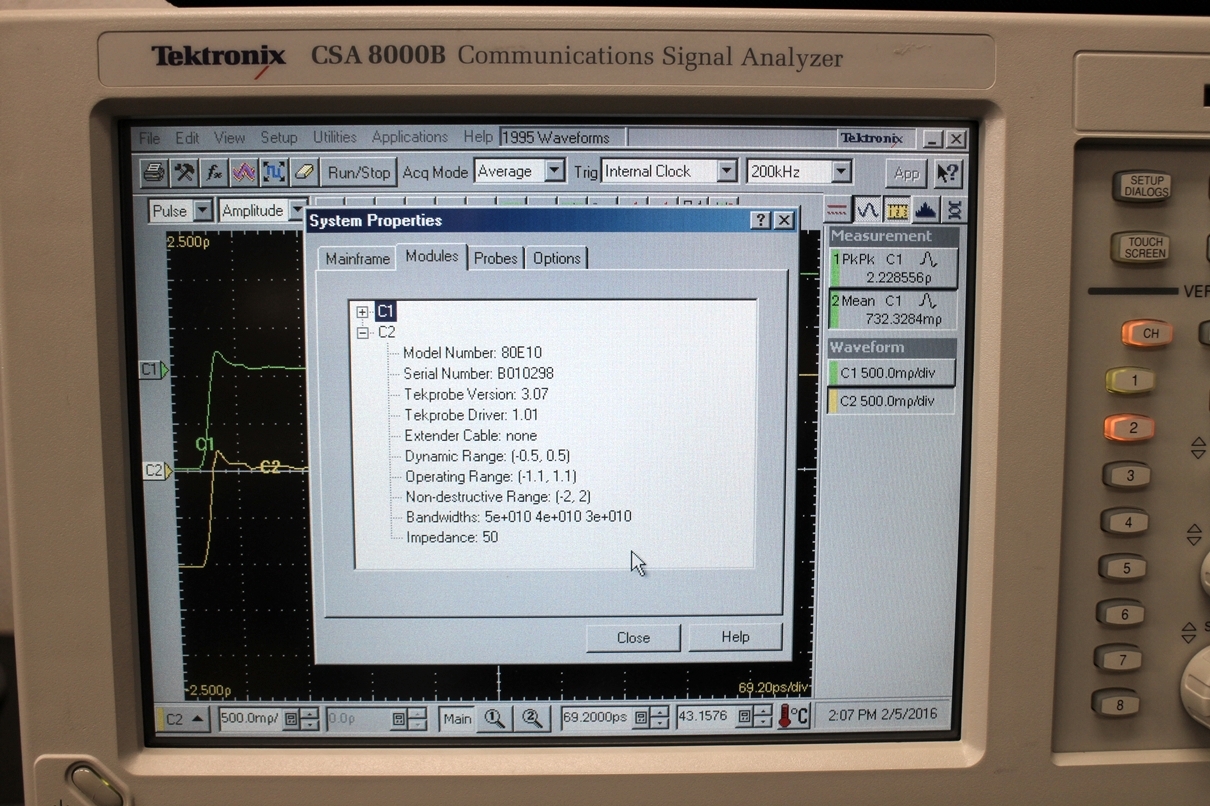The image size is (1210, 806).
Task: Open keypad icon beside 43.1576 field
Action: tap(745, 717)
